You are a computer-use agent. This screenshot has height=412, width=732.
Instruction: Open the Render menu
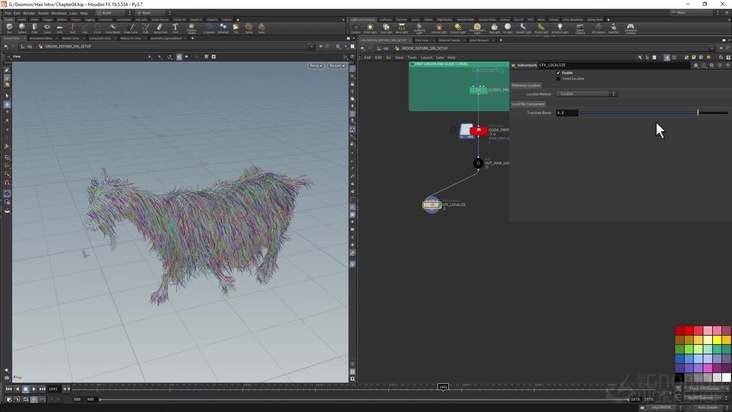29,13
